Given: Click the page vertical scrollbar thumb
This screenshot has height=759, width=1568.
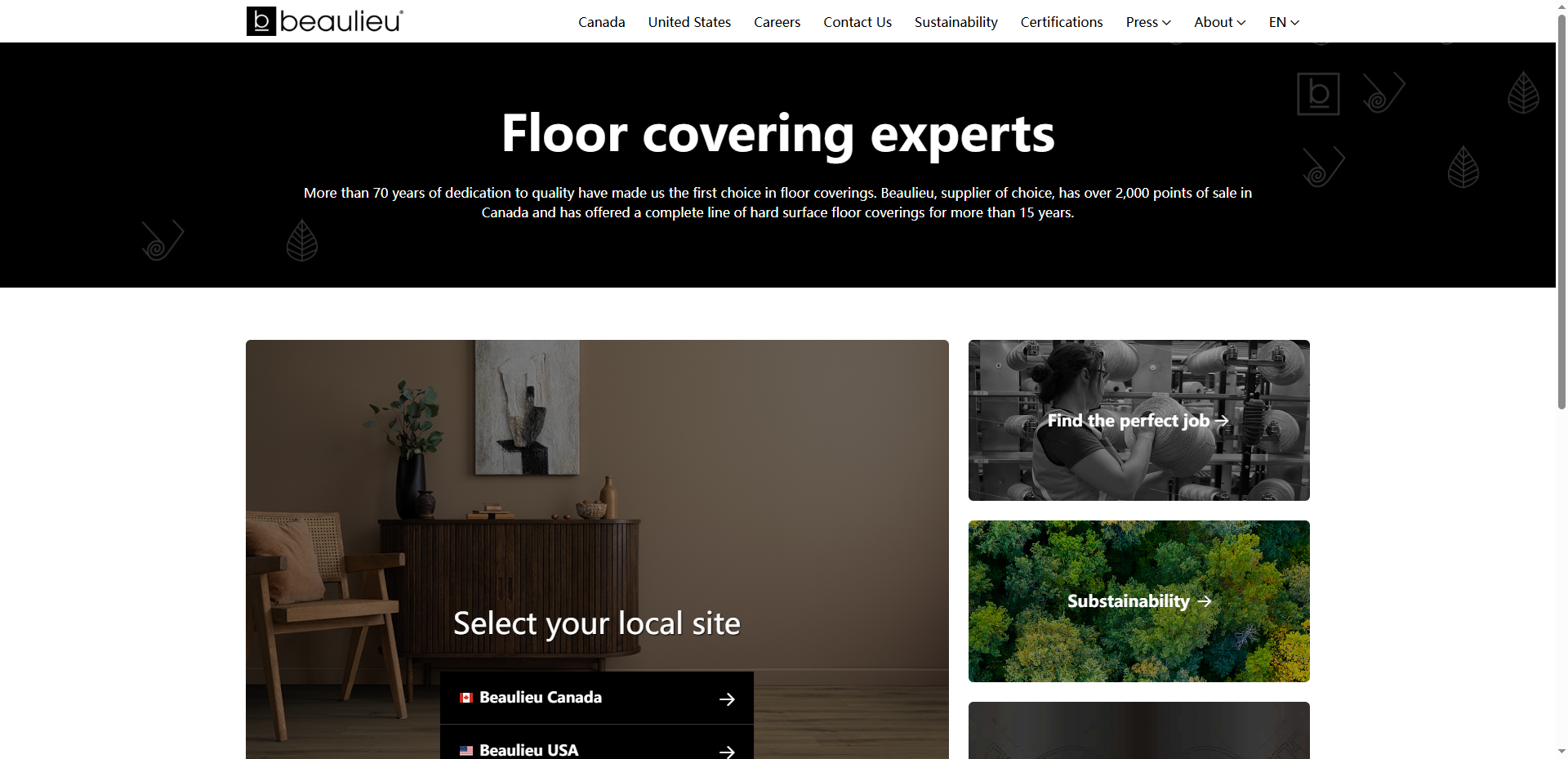Looking at the screenshot, I should 1561,208.
